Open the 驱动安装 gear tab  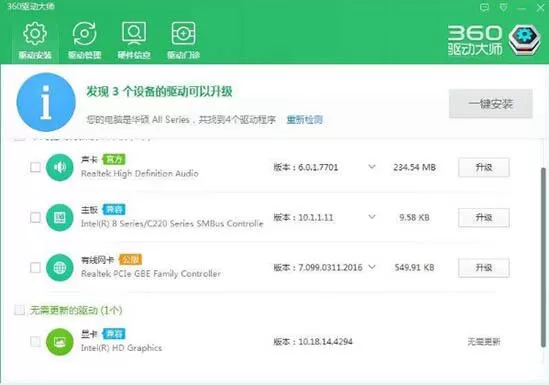point(35,40)
